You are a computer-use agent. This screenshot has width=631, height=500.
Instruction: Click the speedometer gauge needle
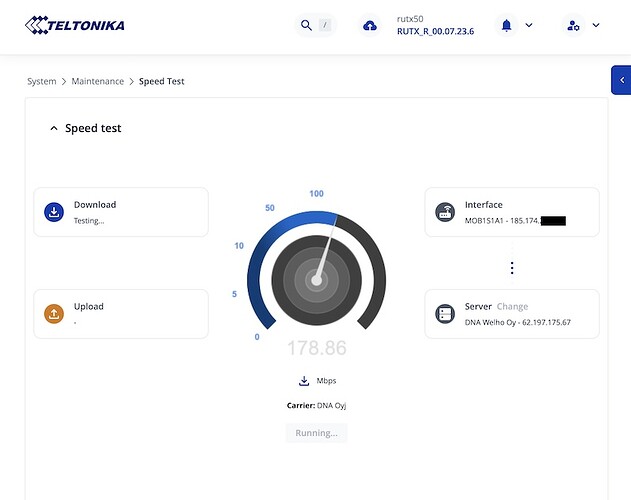pos(325,252)
